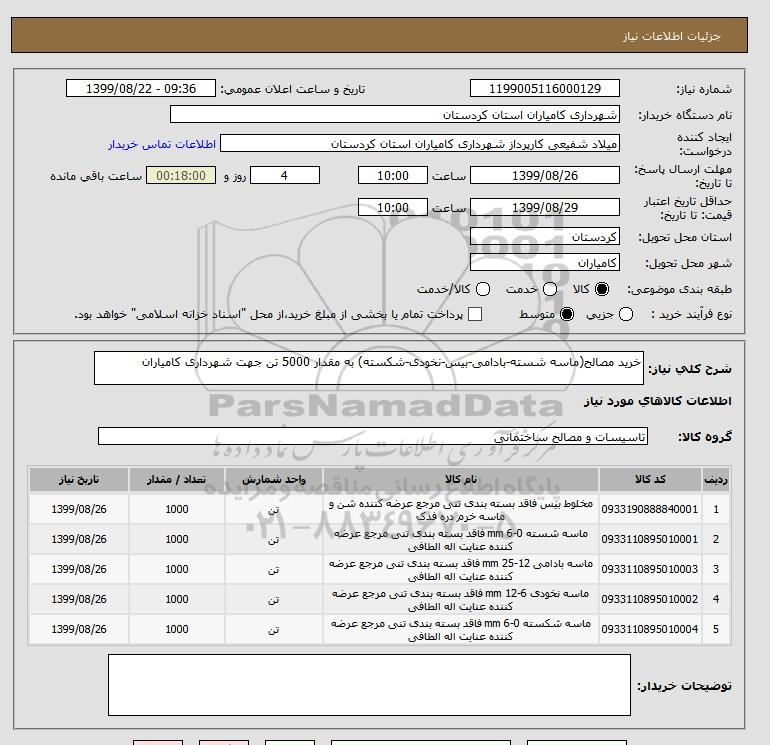The image size is (770, 745).
Task: Click the price validity date 1399/08/29 field
Action: point(545,207)
